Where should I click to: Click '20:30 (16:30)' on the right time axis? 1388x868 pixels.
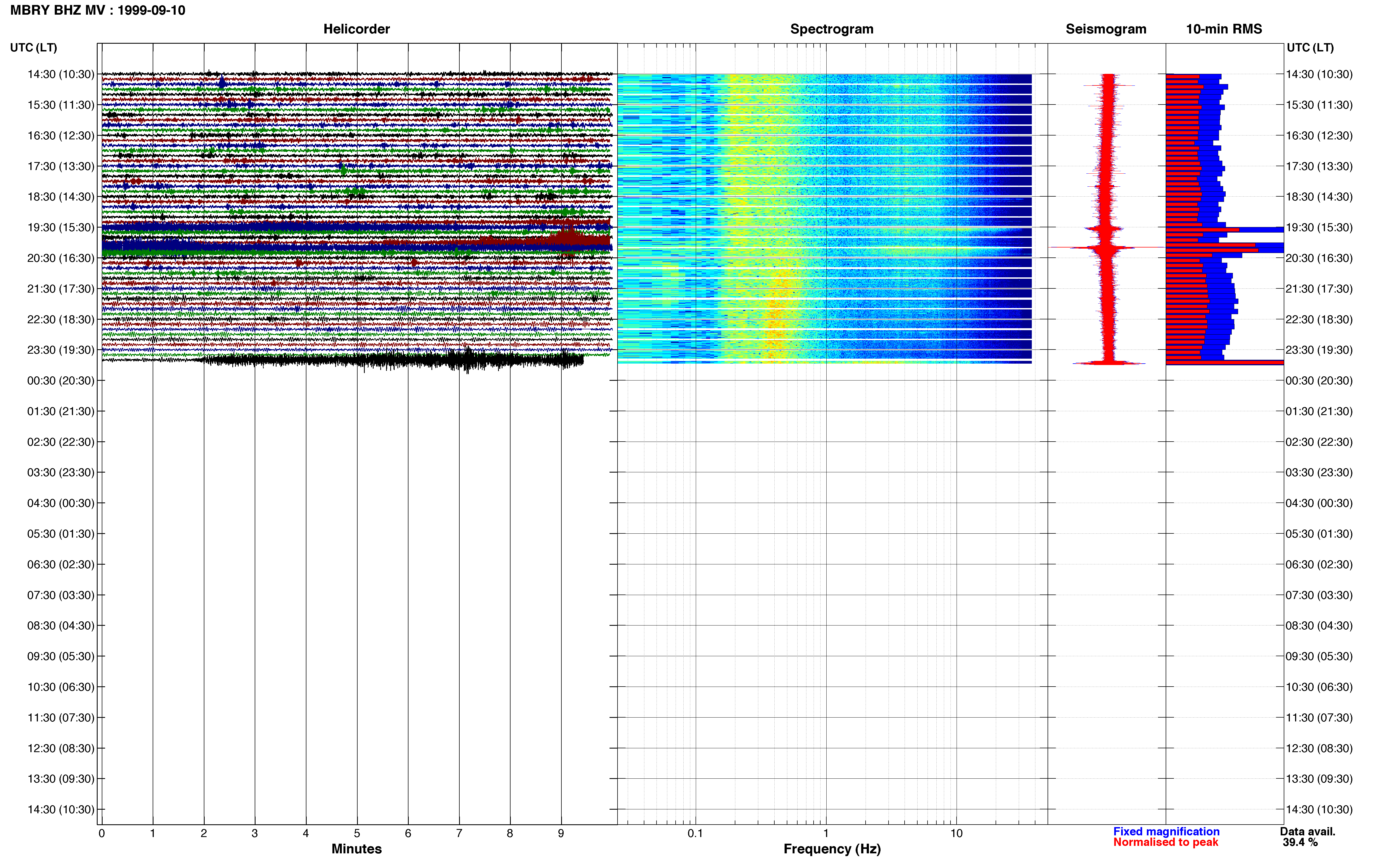pyautogui.click(x=1319, y=258)
